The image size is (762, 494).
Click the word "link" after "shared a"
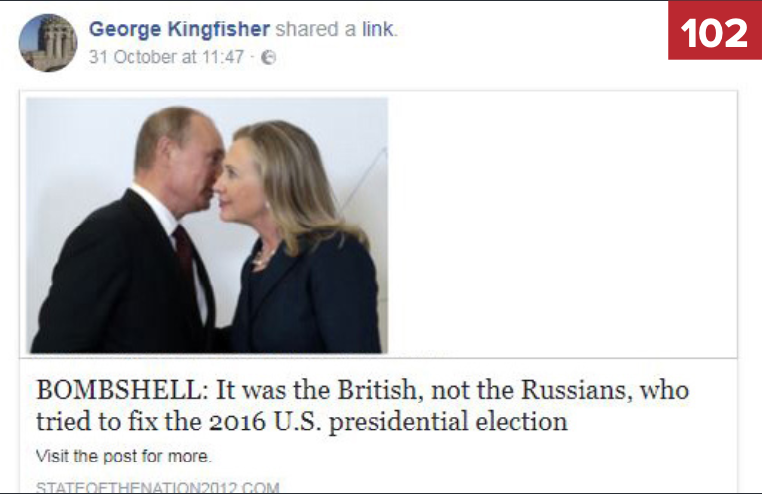378,29
